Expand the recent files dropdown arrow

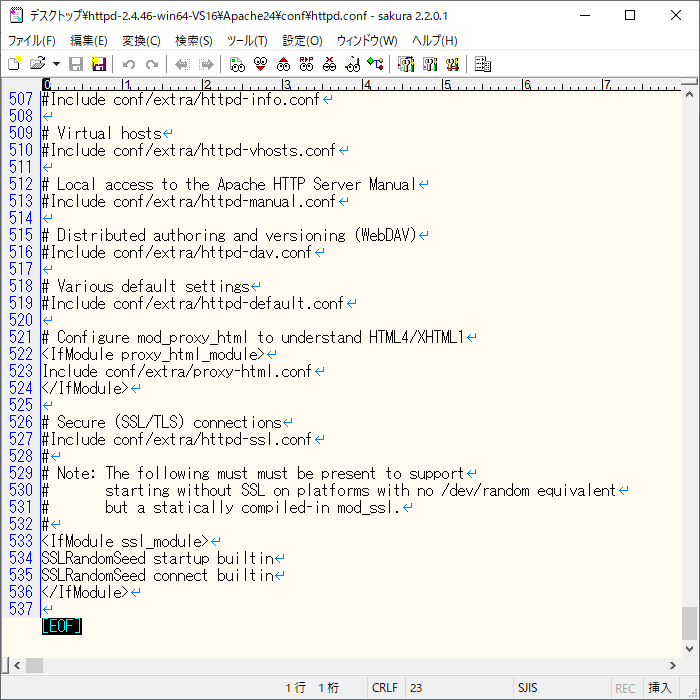click(x=56, y=64)
